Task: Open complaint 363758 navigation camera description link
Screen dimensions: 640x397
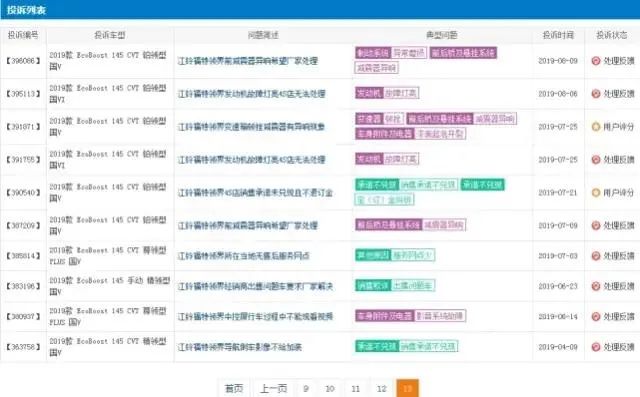Action: (x=240, y=347)
